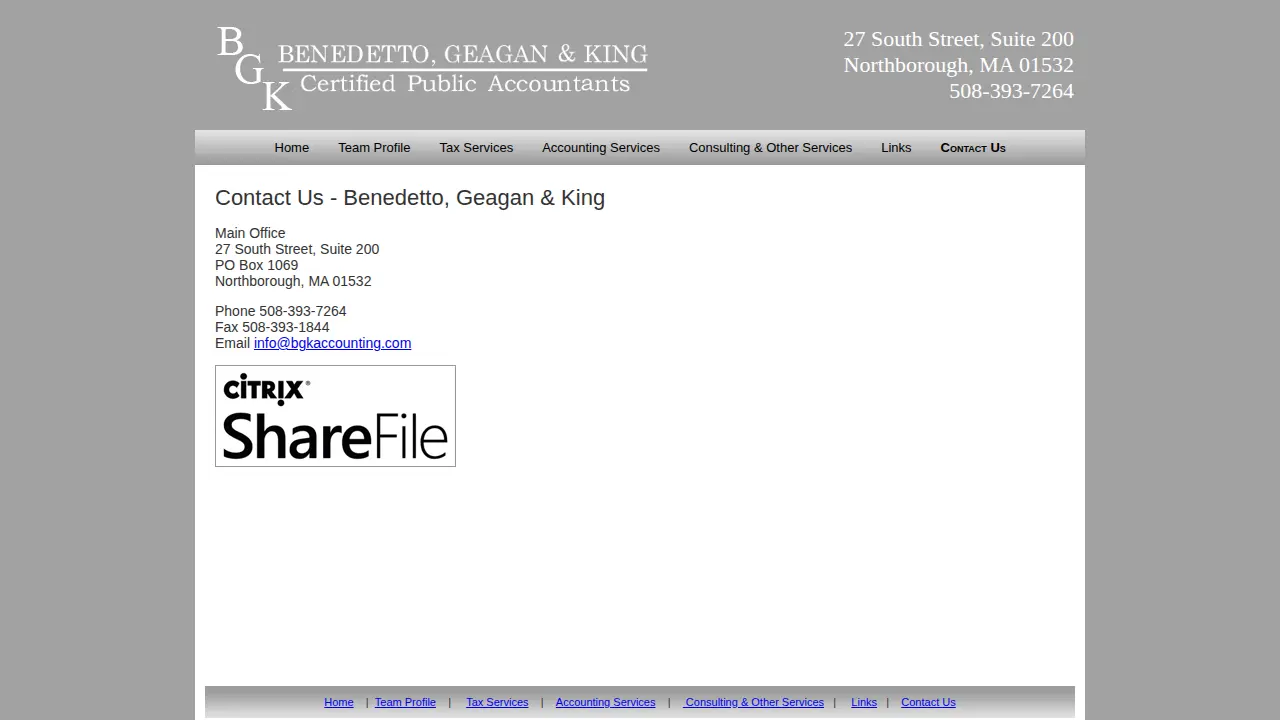Follow the footer Consulting & Other Services link
Image resolution: width=1280 pixels, height=720 pixels.
click(x=754, y=702)
